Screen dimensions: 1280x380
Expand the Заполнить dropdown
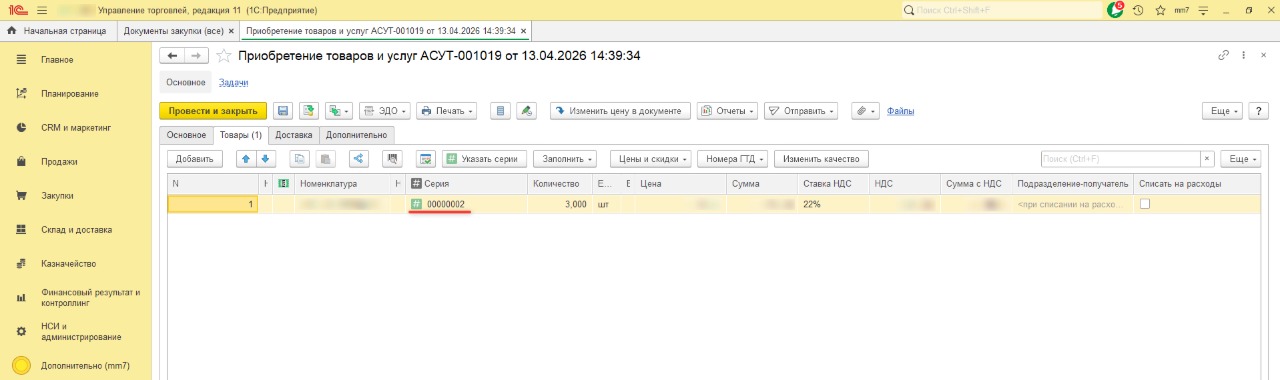(565, 158)
